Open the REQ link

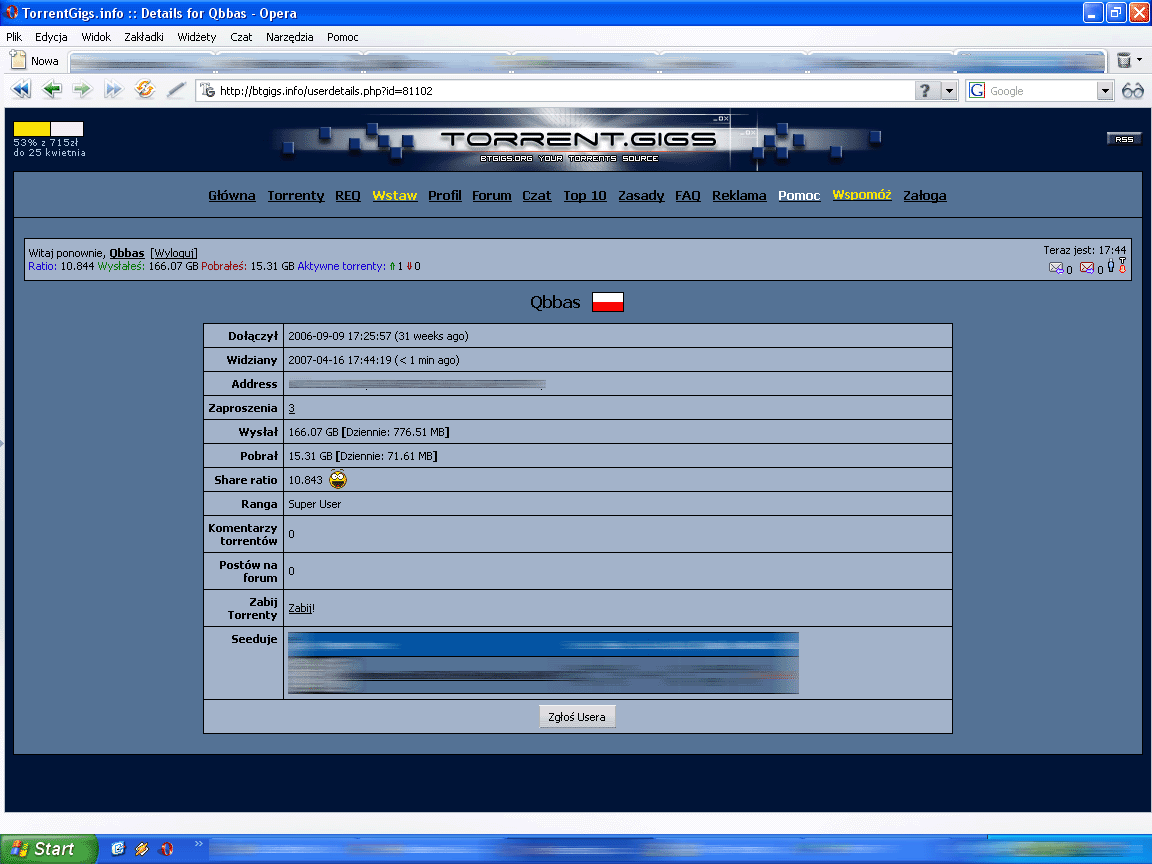point(348,195)
